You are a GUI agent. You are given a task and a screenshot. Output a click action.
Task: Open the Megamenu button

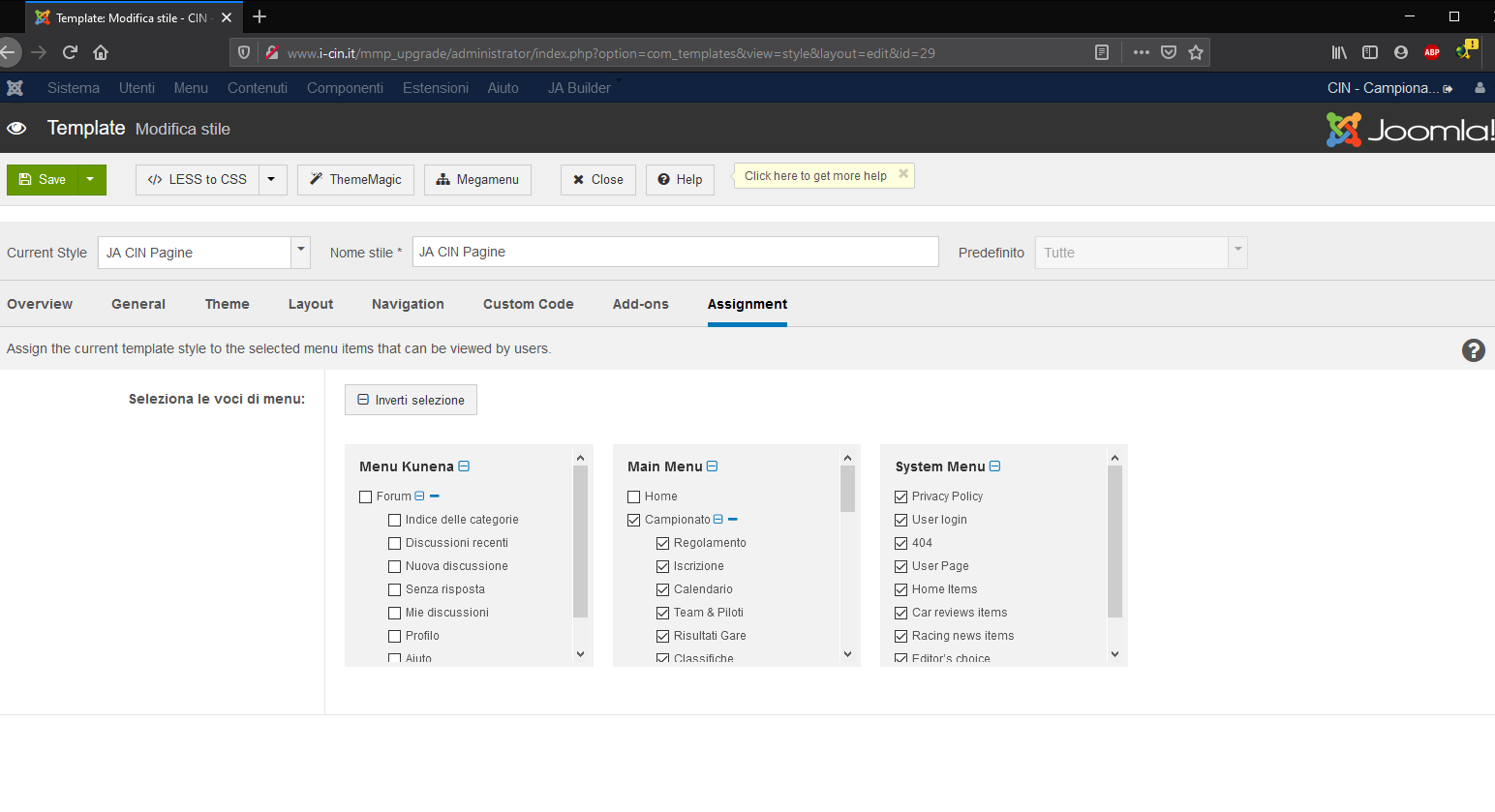pos(477,179)
